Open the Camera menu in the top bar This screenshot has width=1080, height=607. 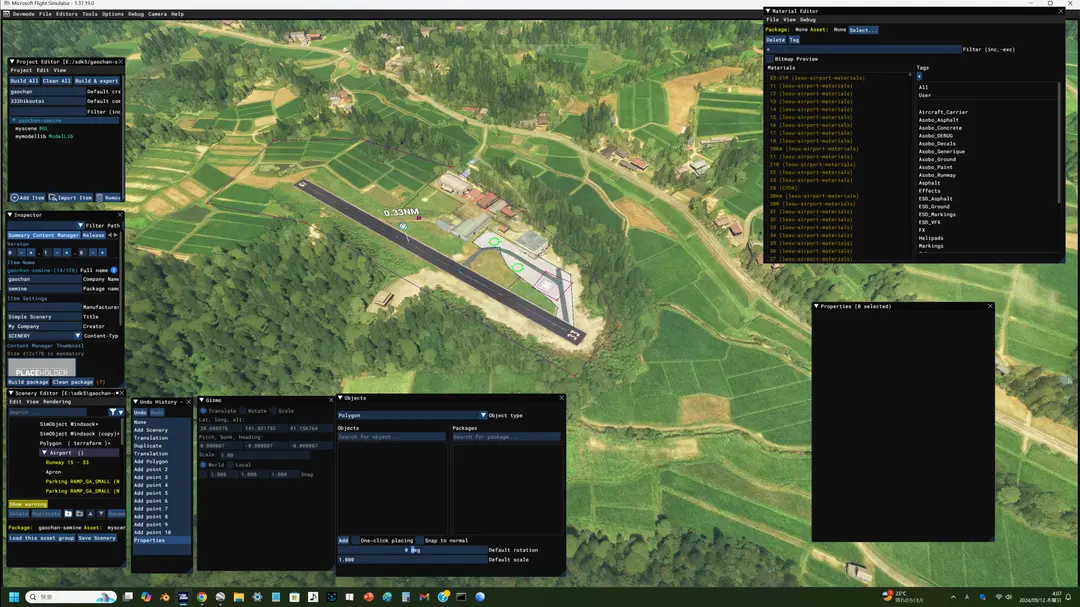[157, 14]
